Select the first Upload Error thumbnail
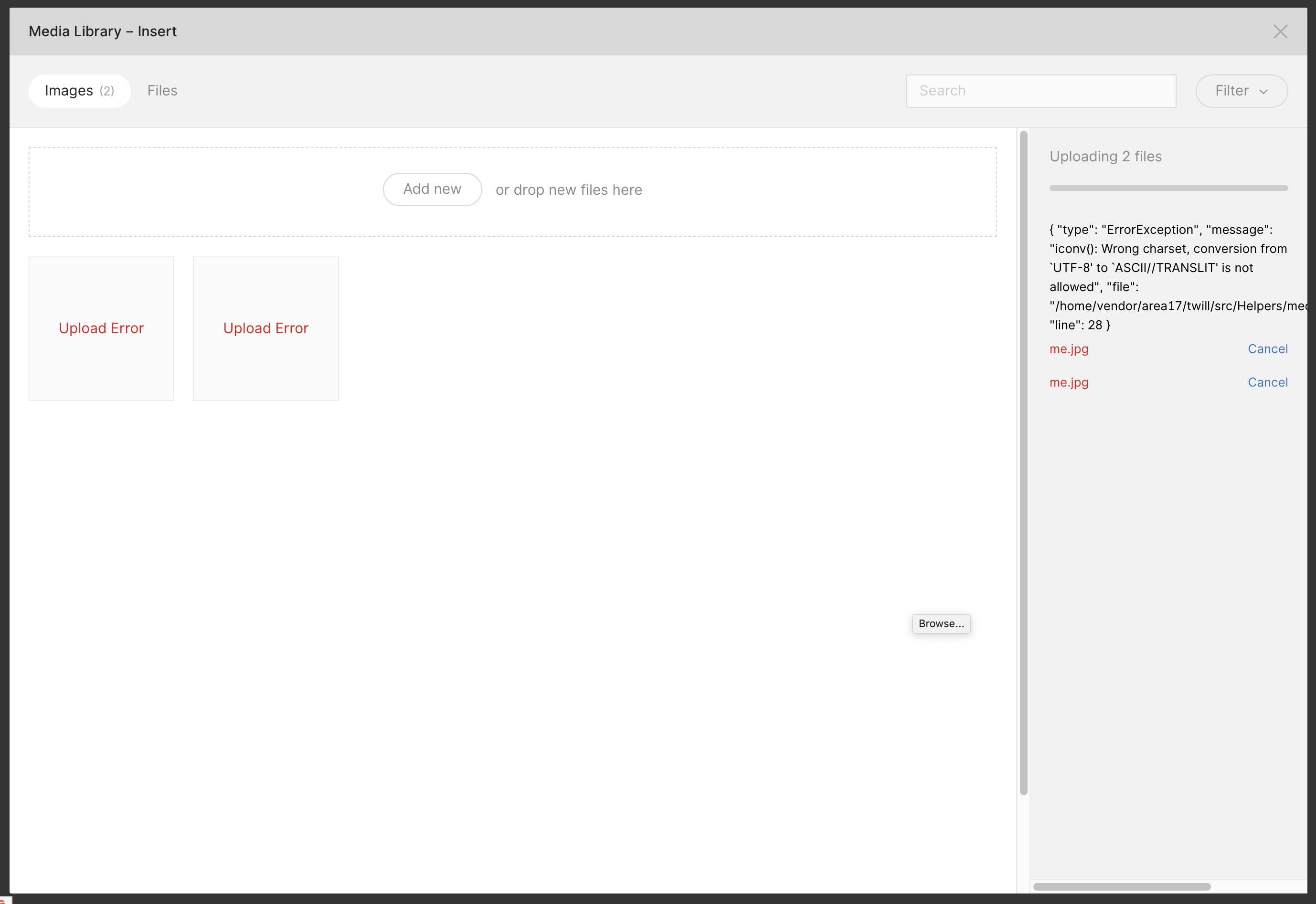Screen dimensions: 1316x904 pos(101,328)
